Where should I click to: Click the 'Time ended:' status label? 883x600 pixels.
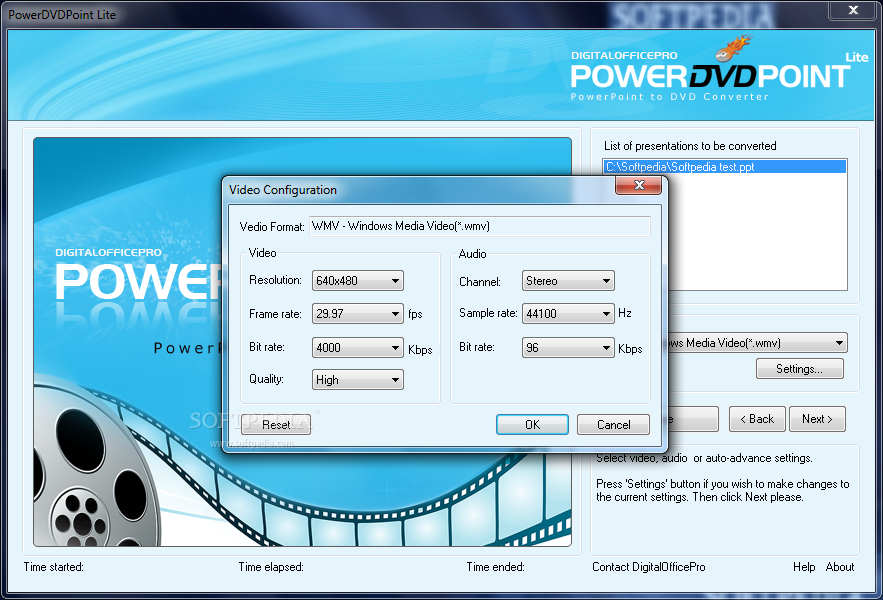click(495, 567)
